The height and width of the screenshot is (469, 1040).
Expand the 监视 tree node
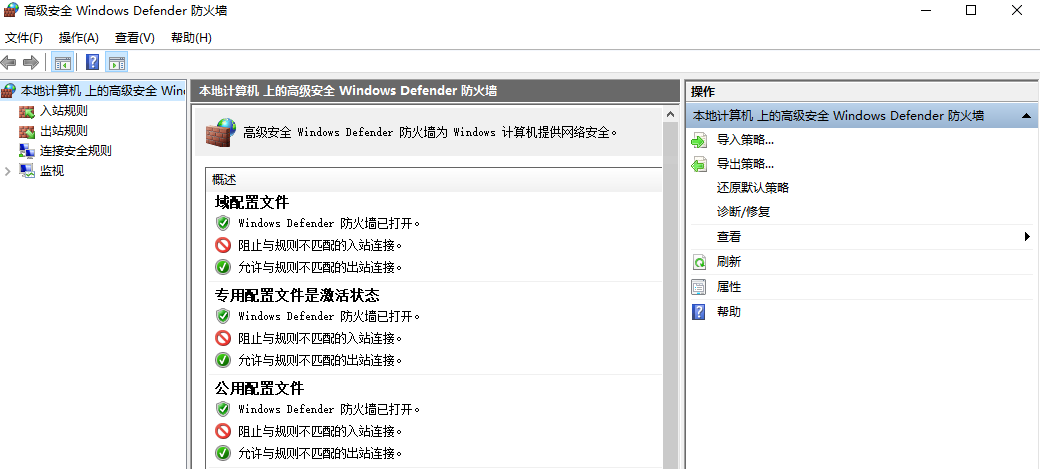tap(7, 171)
